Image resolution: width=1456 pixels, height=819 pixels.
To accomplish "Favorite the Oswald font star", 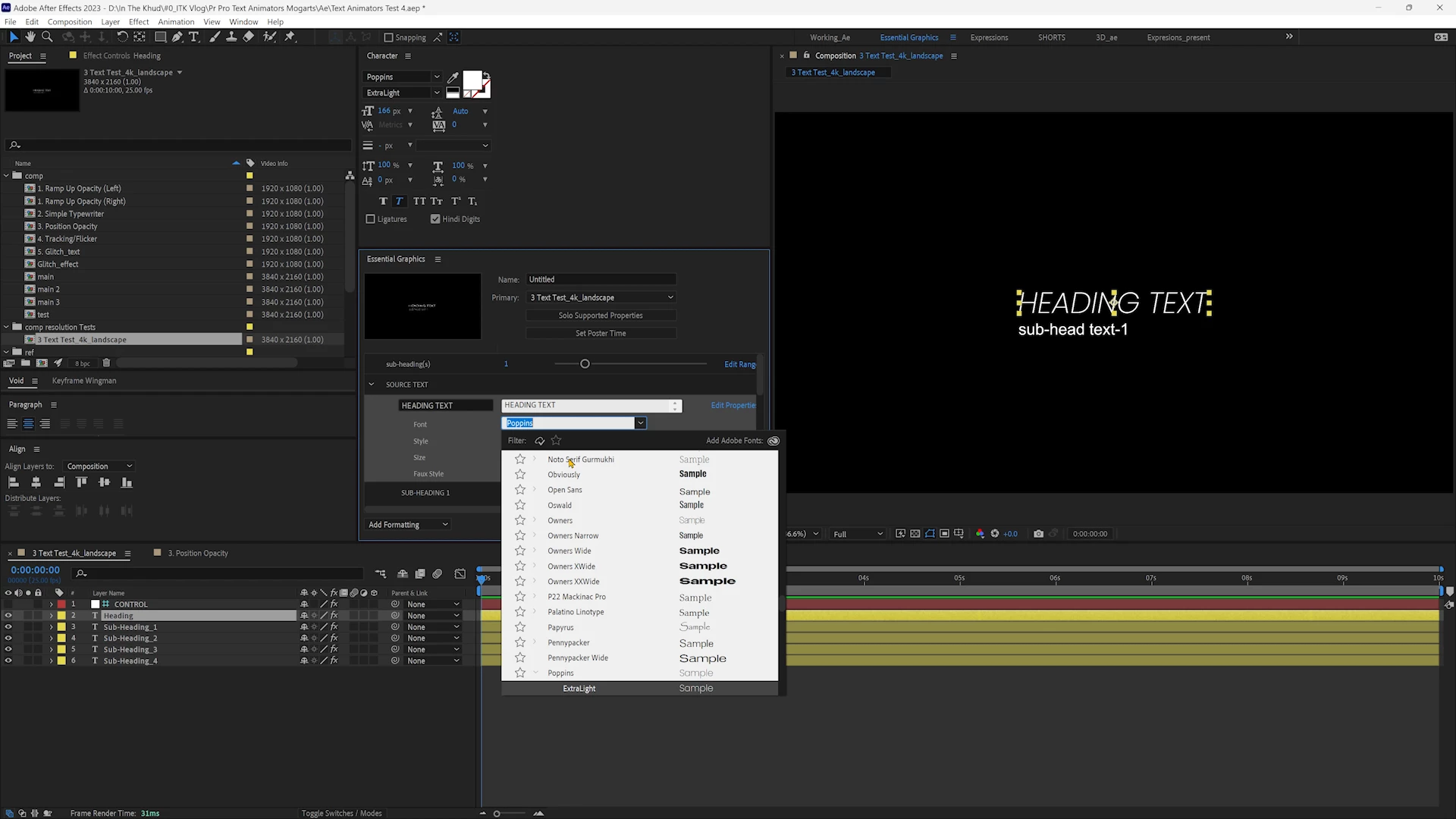I will 520,505.
